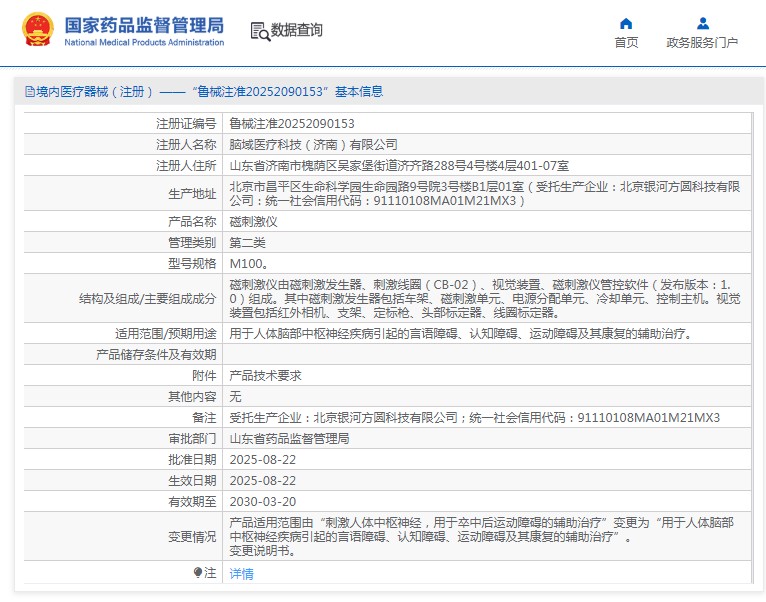This screenshot has width=766, height=602.
Task: Select the registration number 鲁械注准20252090153 in the table
Action: click(x=291, y=124)
